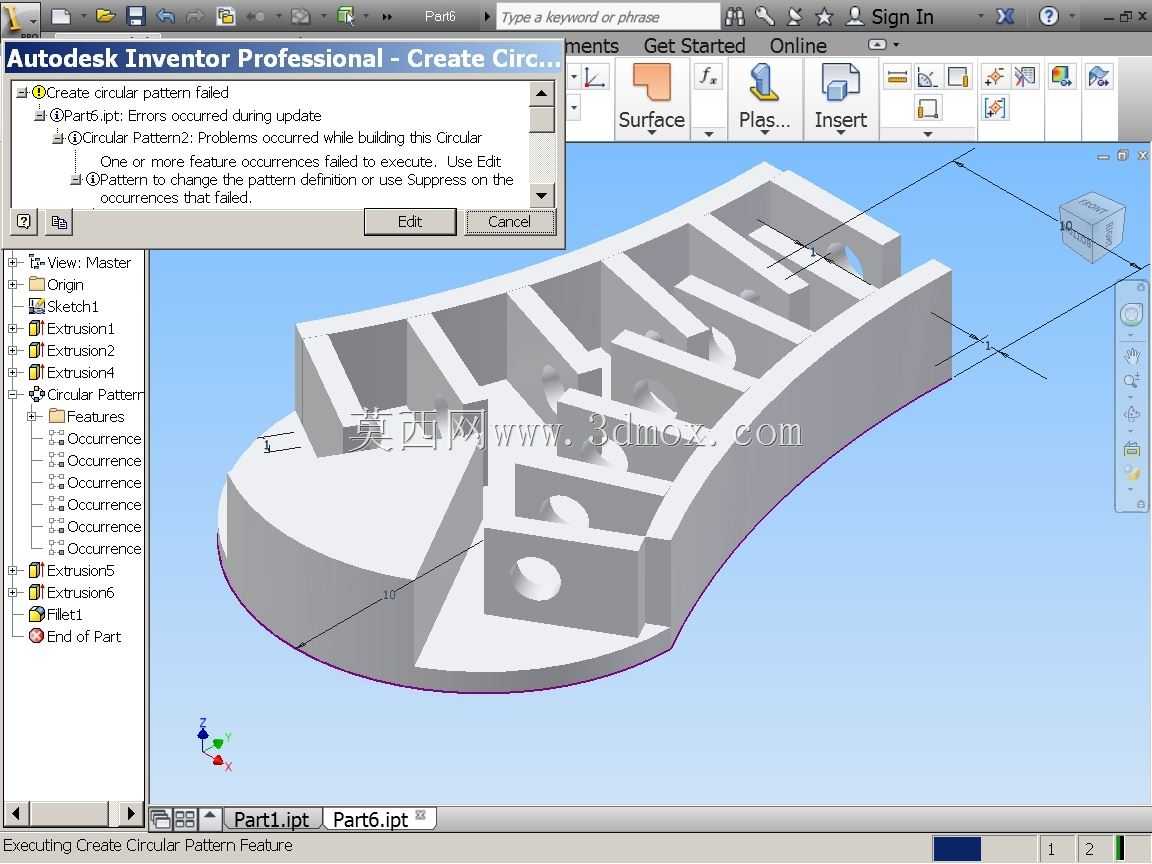Viewport: 1152px width, 864px height.
Task: Activate the Pan hand tool in navigation bar
Action: click(x=1131, y=357)
